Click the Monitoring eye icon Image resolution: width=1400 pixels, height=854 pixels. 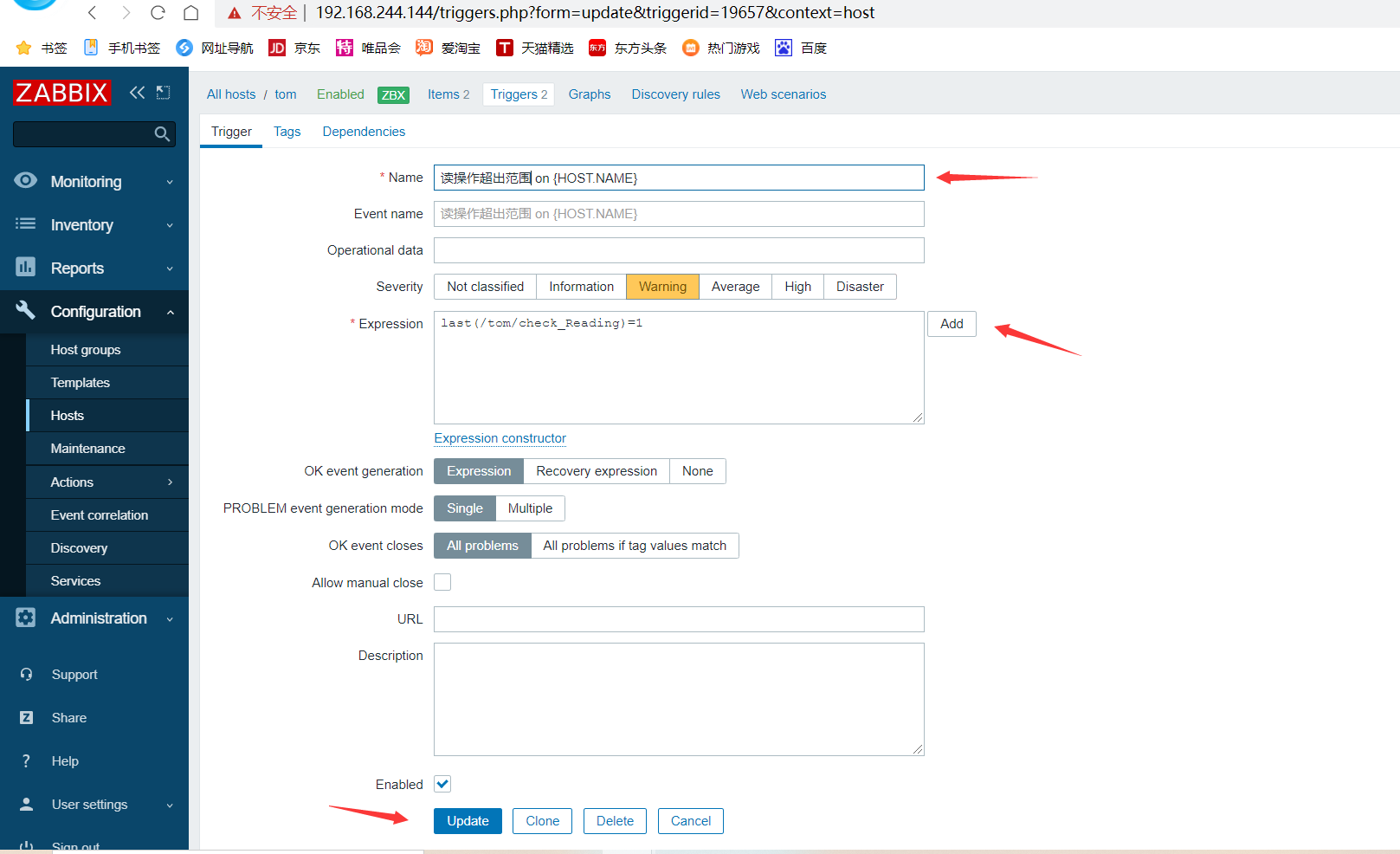[26, 180]
